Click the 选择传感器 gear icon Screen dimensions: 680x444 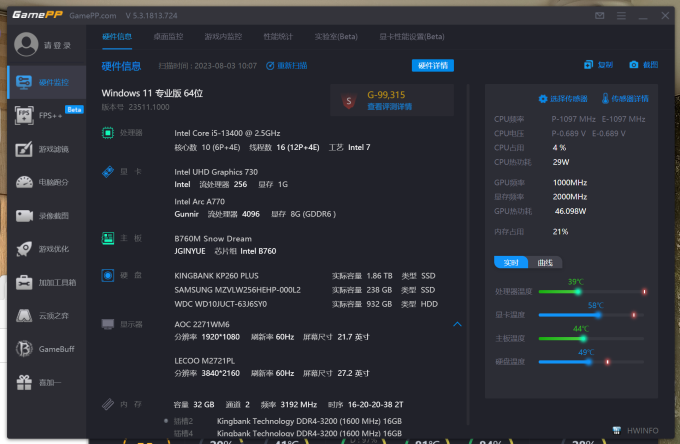[x=543, y=99]
